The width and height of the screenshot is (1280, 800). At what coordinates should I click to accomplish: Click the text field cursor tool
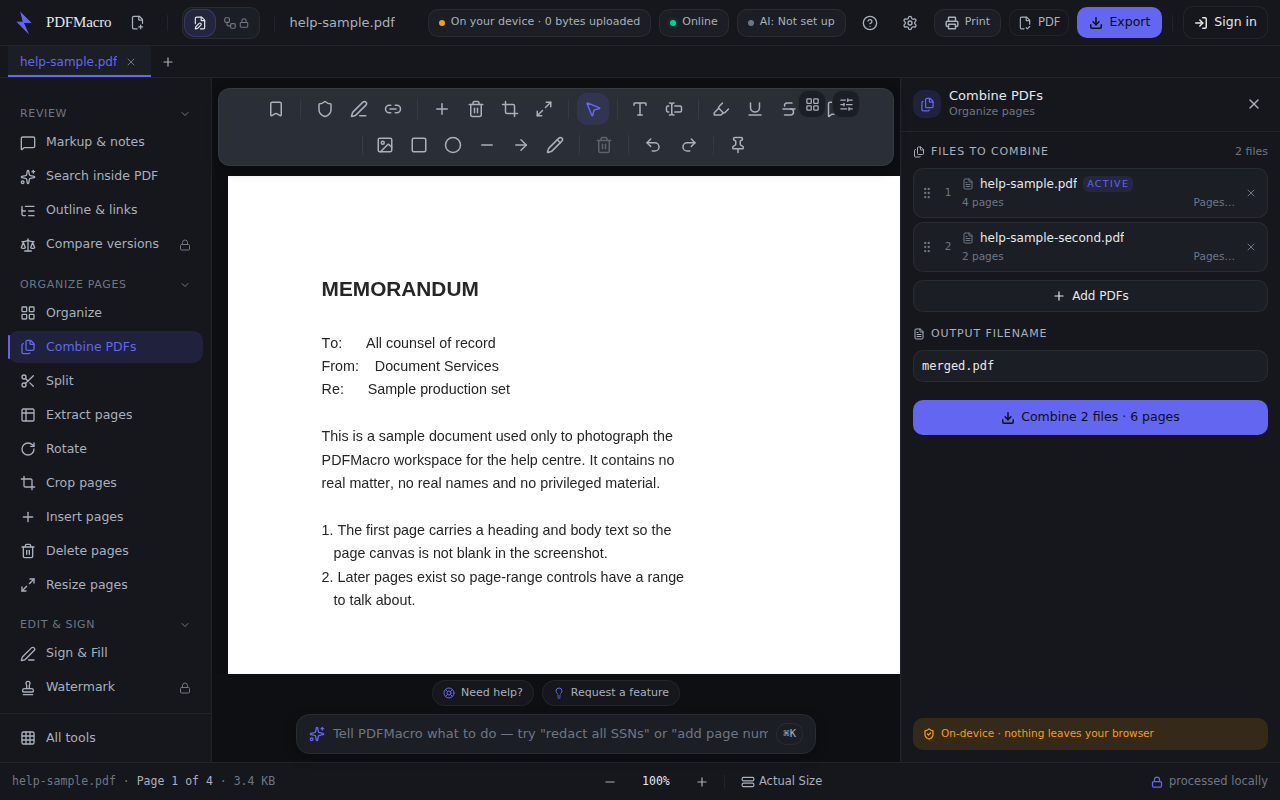point(674,109)
